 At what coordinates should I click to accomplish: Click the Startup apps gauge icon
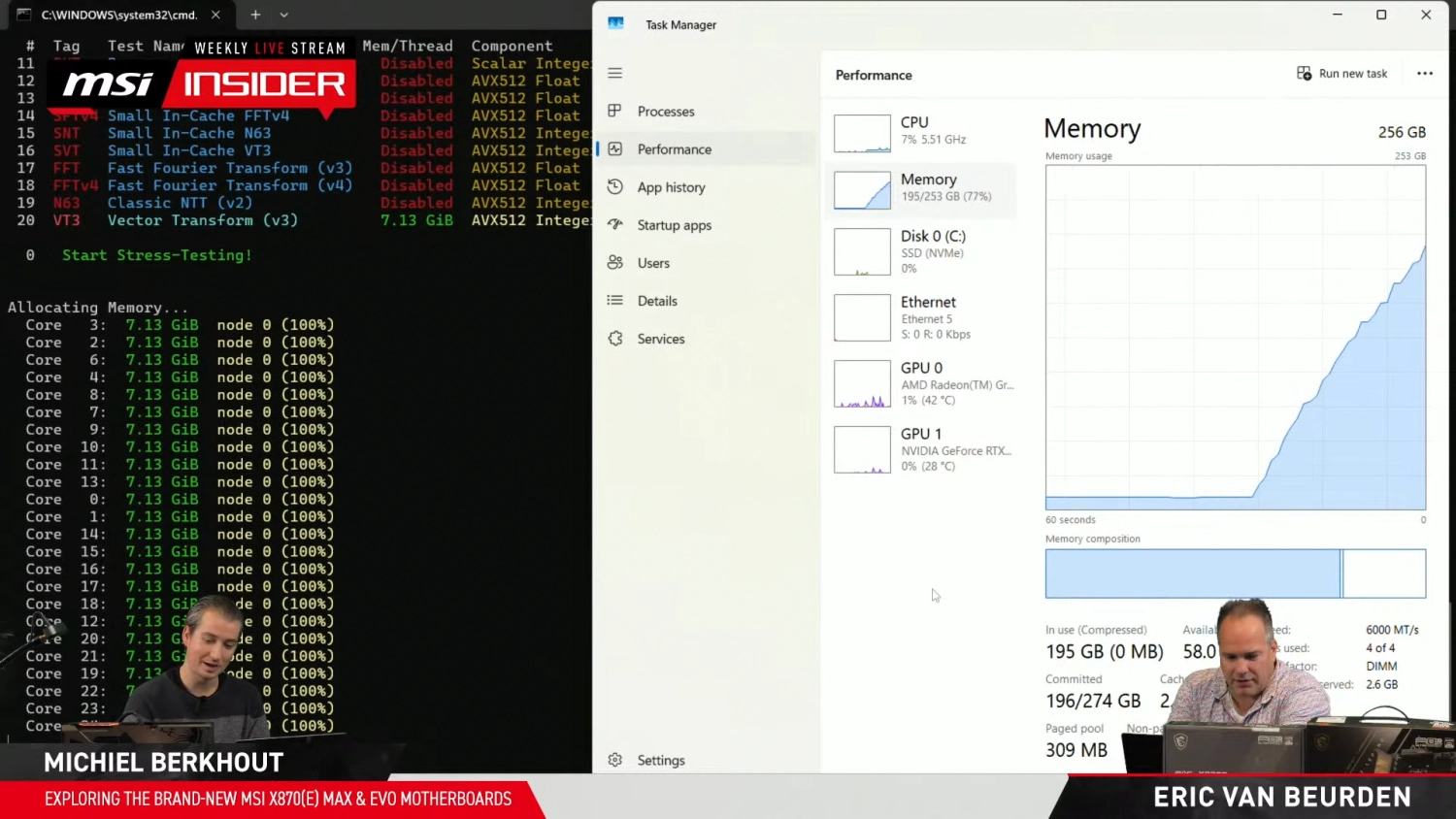614,225
